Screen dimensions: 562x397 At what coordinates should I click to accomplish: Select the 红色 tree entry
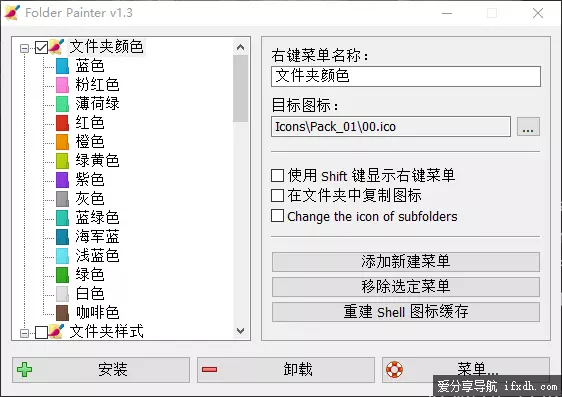tap(90, 123)
